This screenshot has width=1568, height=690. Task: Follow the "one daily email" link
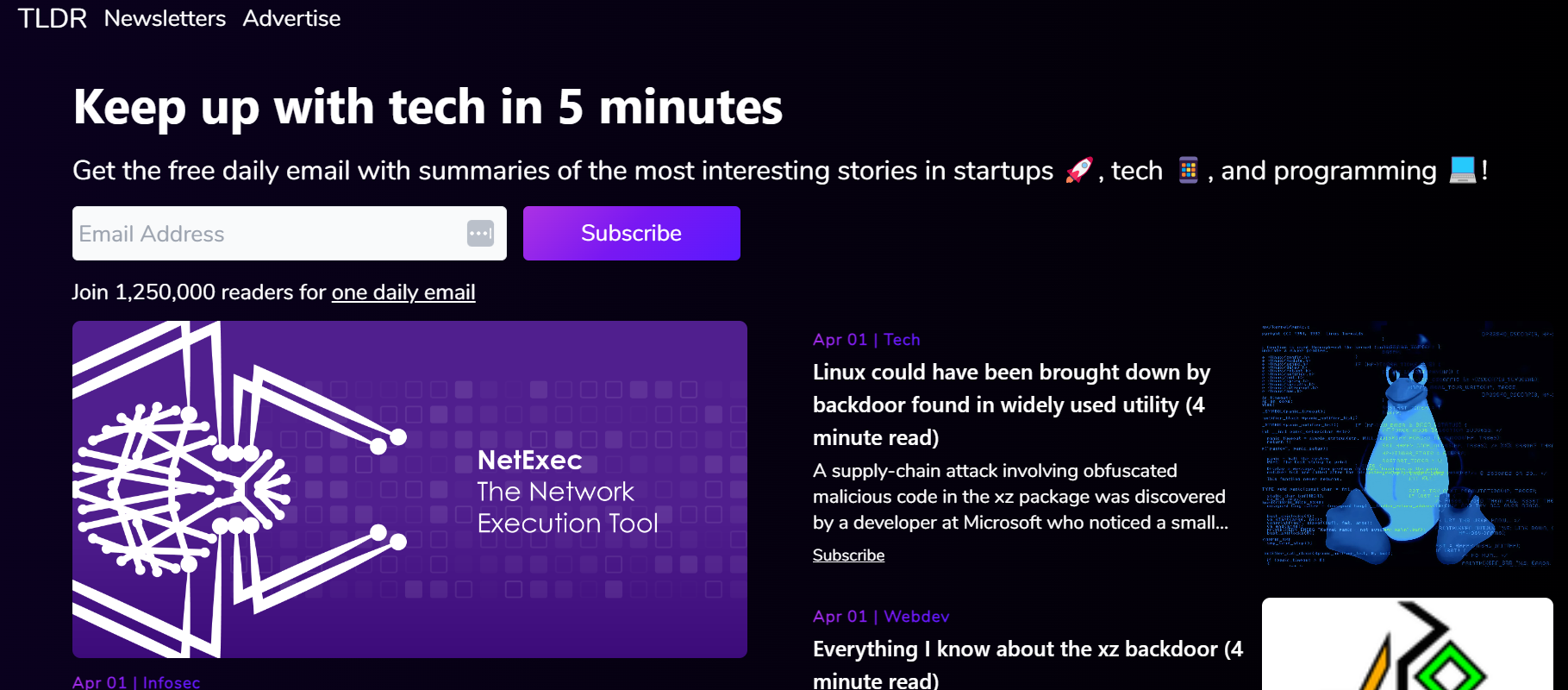coord(403,292)
